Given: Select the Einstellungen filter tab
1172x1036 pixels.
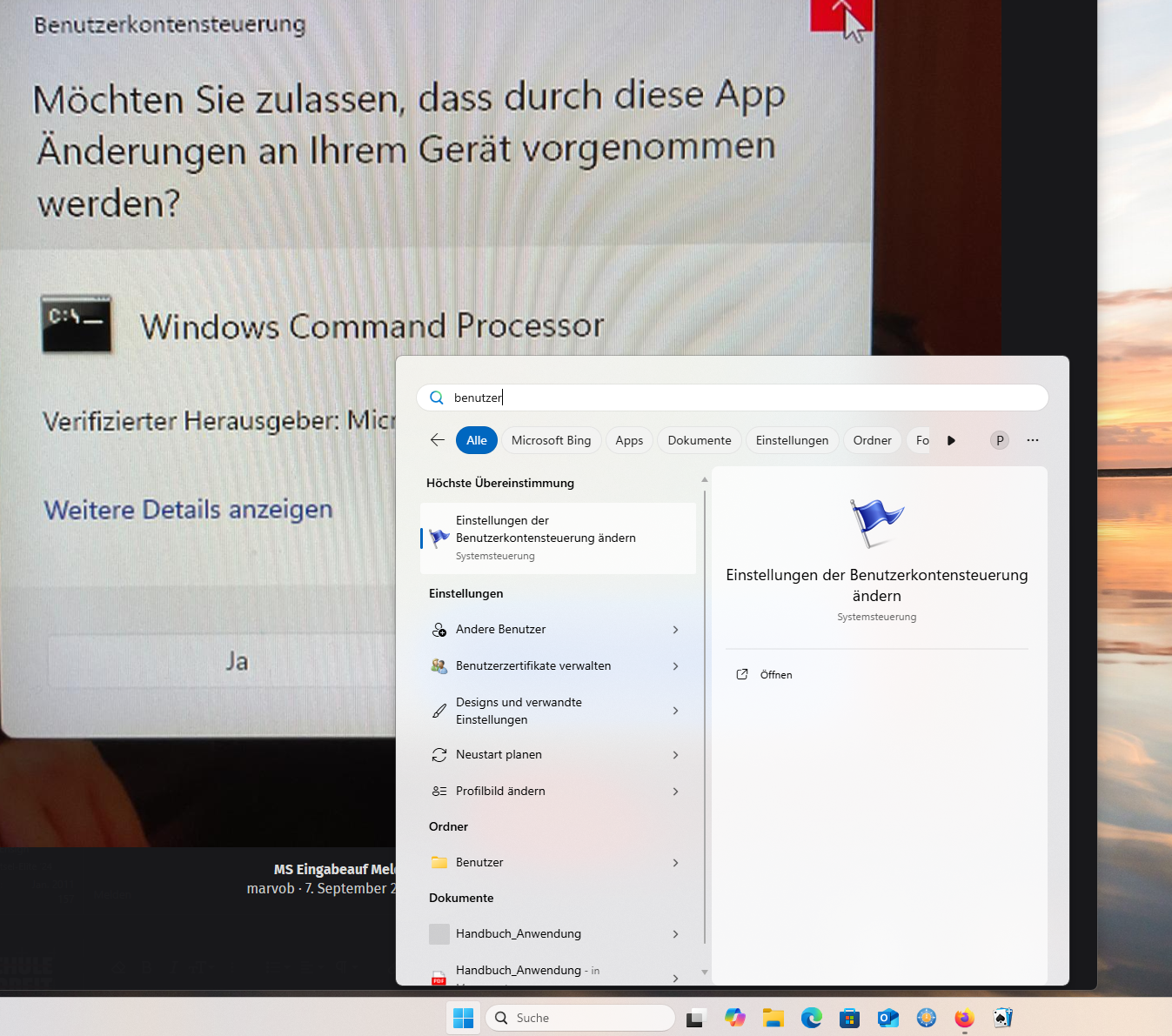Looking at the screenshot, I should [793, 440].
